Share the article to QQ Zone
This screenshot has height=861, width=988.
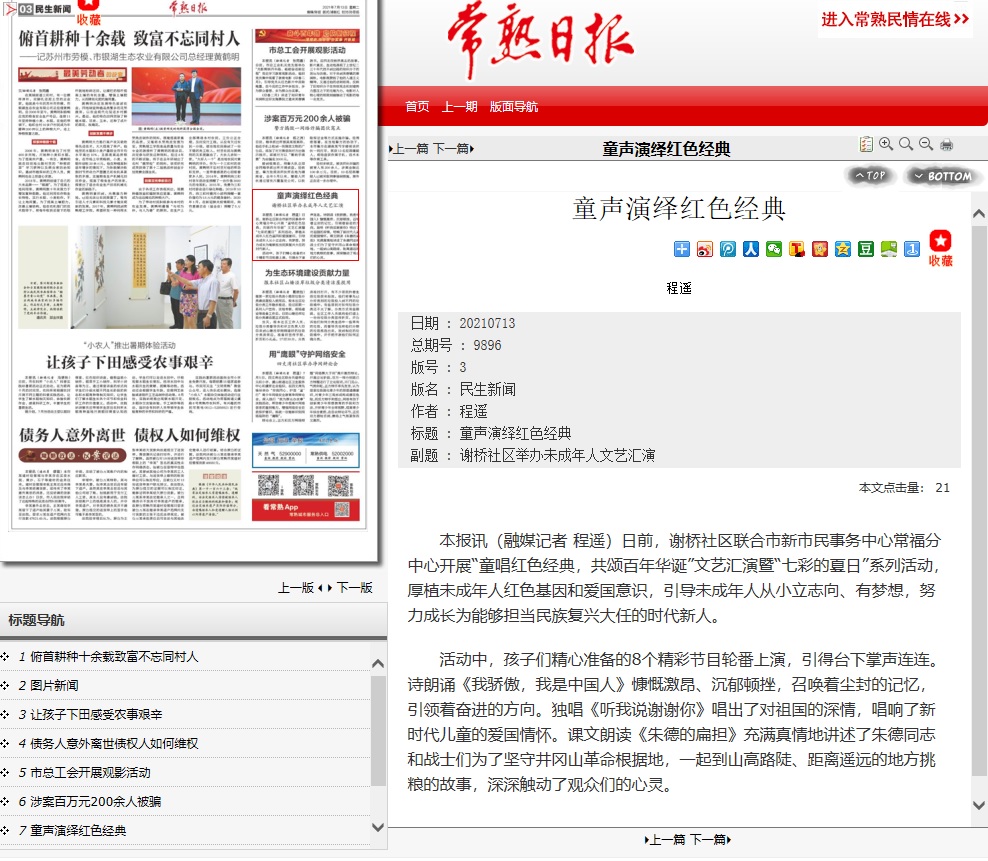click(843, 249)
